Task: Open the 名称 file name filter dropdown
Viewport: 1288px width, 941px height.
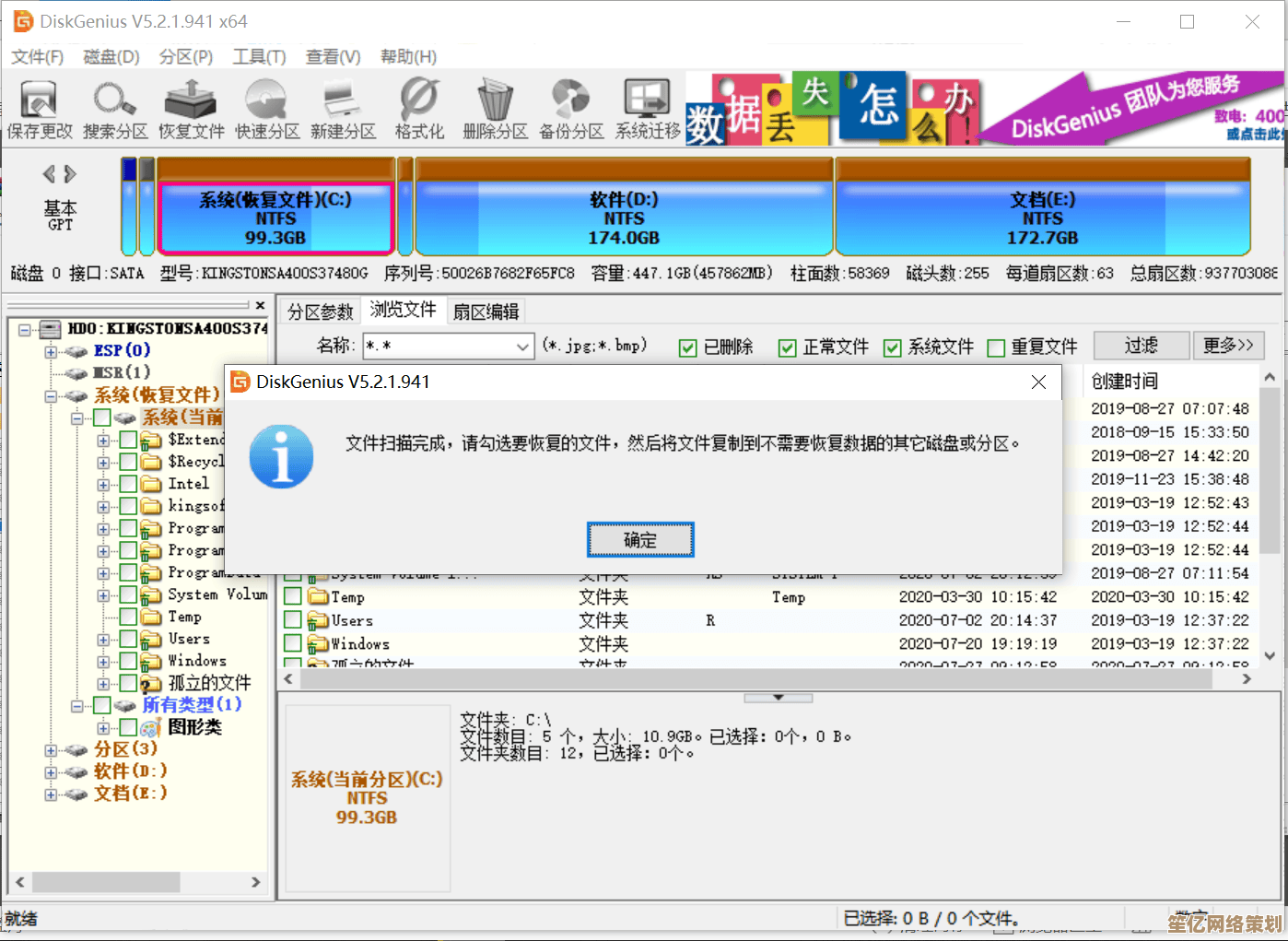Action: (x=522, y=347)
